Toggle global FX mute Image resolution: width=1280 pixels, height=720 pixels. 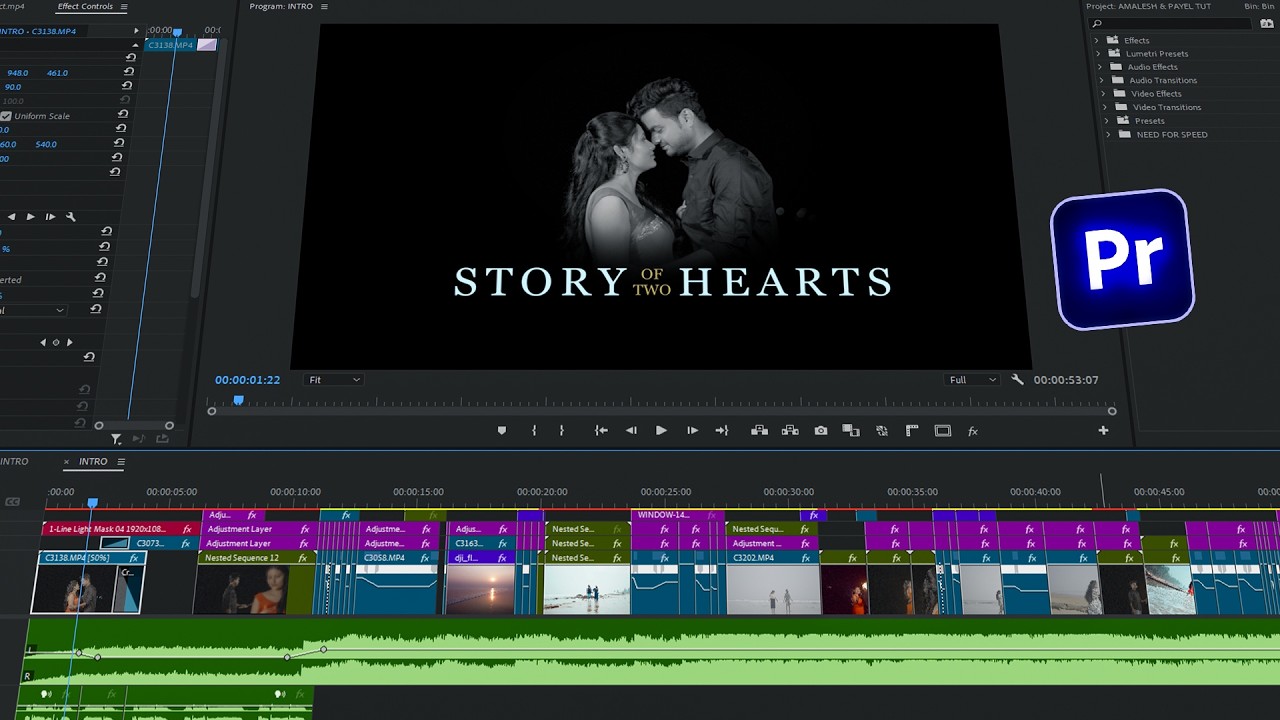click(x=972, y=431)
